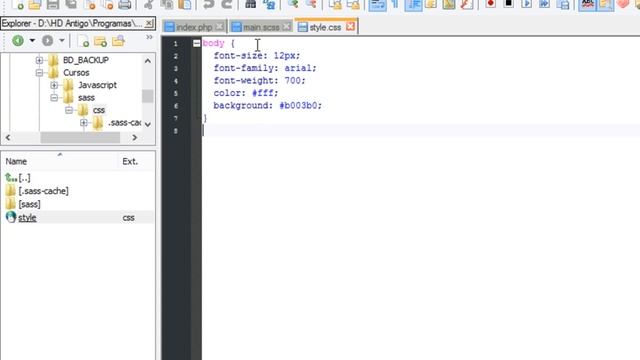Switch to the index.php tab

pos(194,27)
